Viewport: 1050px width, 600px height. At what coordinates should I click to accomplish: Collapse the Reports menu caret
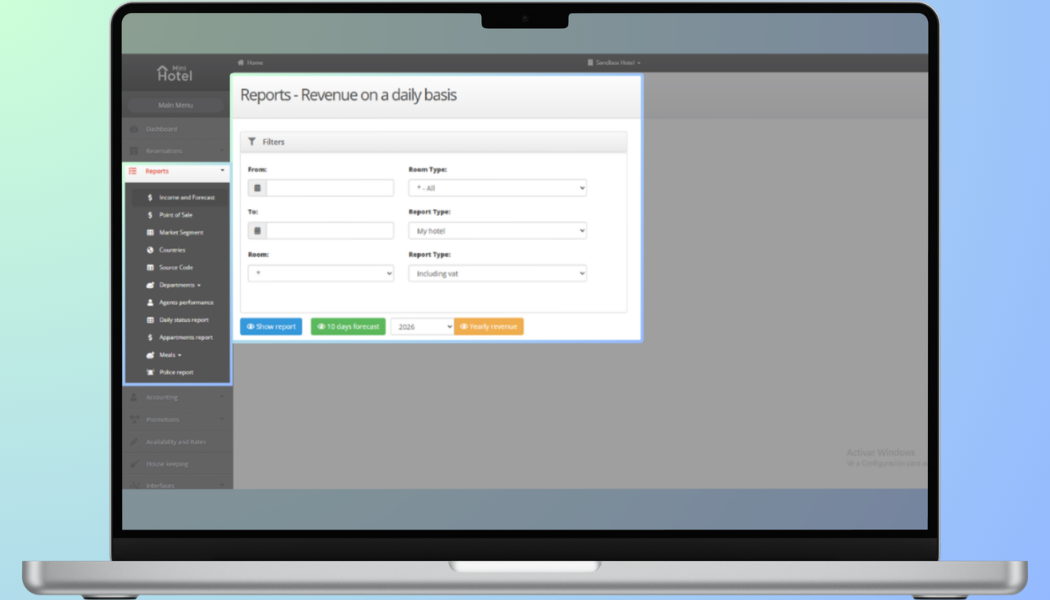click(x=222, y=171)
